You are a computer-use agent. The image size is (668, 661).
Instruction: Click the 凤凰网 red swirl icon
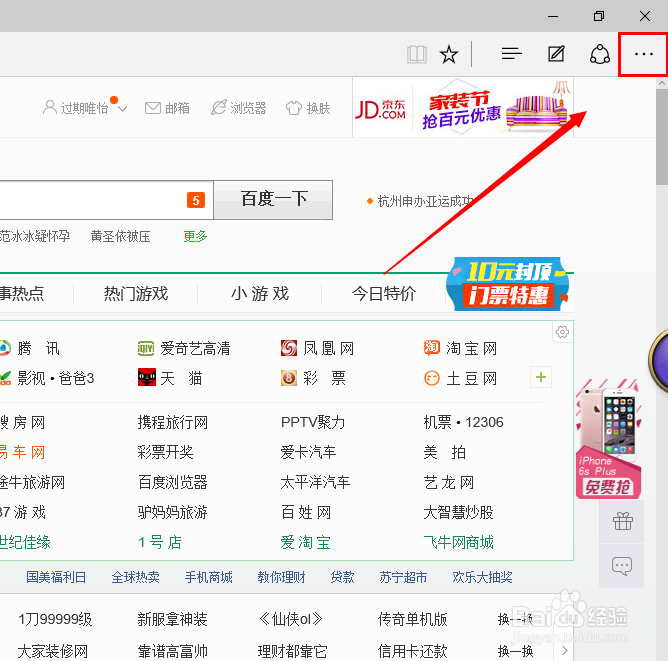point(289,348)
